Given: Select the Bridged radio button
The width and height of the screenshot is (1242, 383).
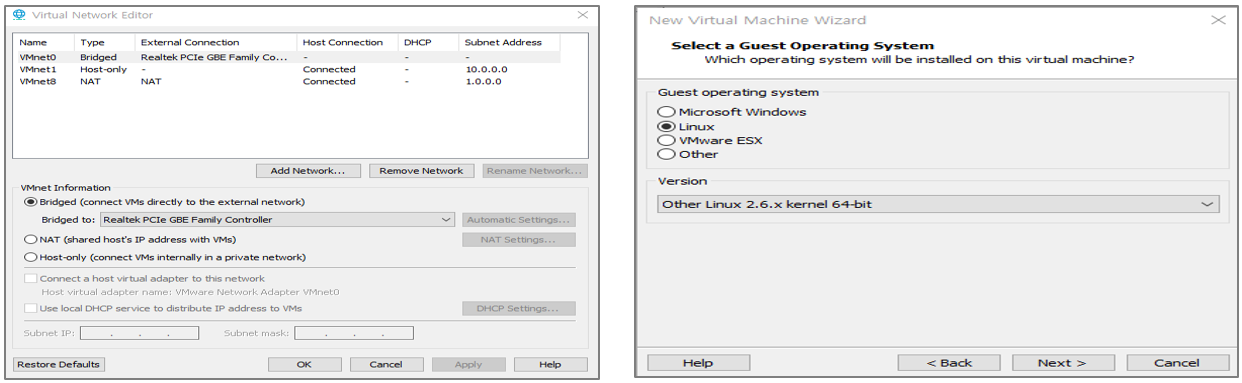Looking at the screenshot, I should tap(30, 201).
